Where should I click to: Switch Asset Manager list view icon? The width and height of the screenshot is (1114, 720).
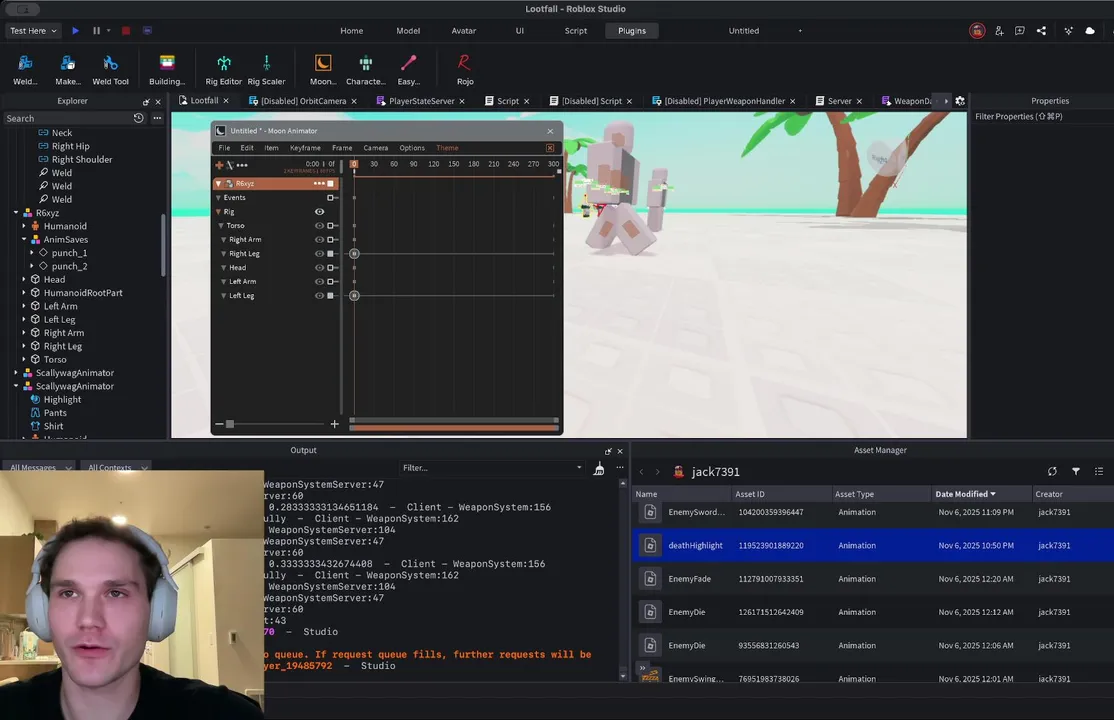(x=1099, y=471)
